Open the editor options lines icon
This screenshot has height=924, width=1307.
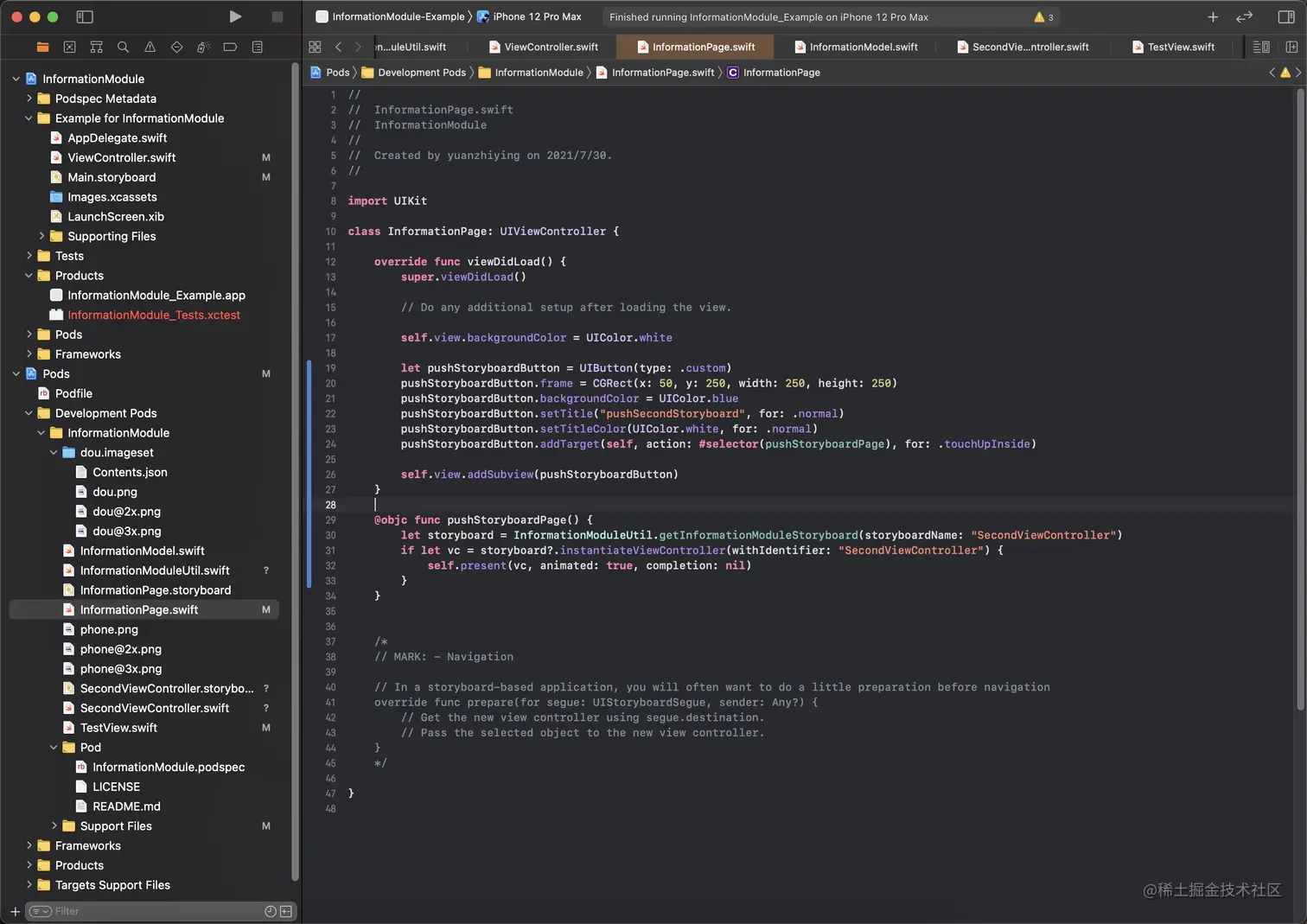[1261, 47]
